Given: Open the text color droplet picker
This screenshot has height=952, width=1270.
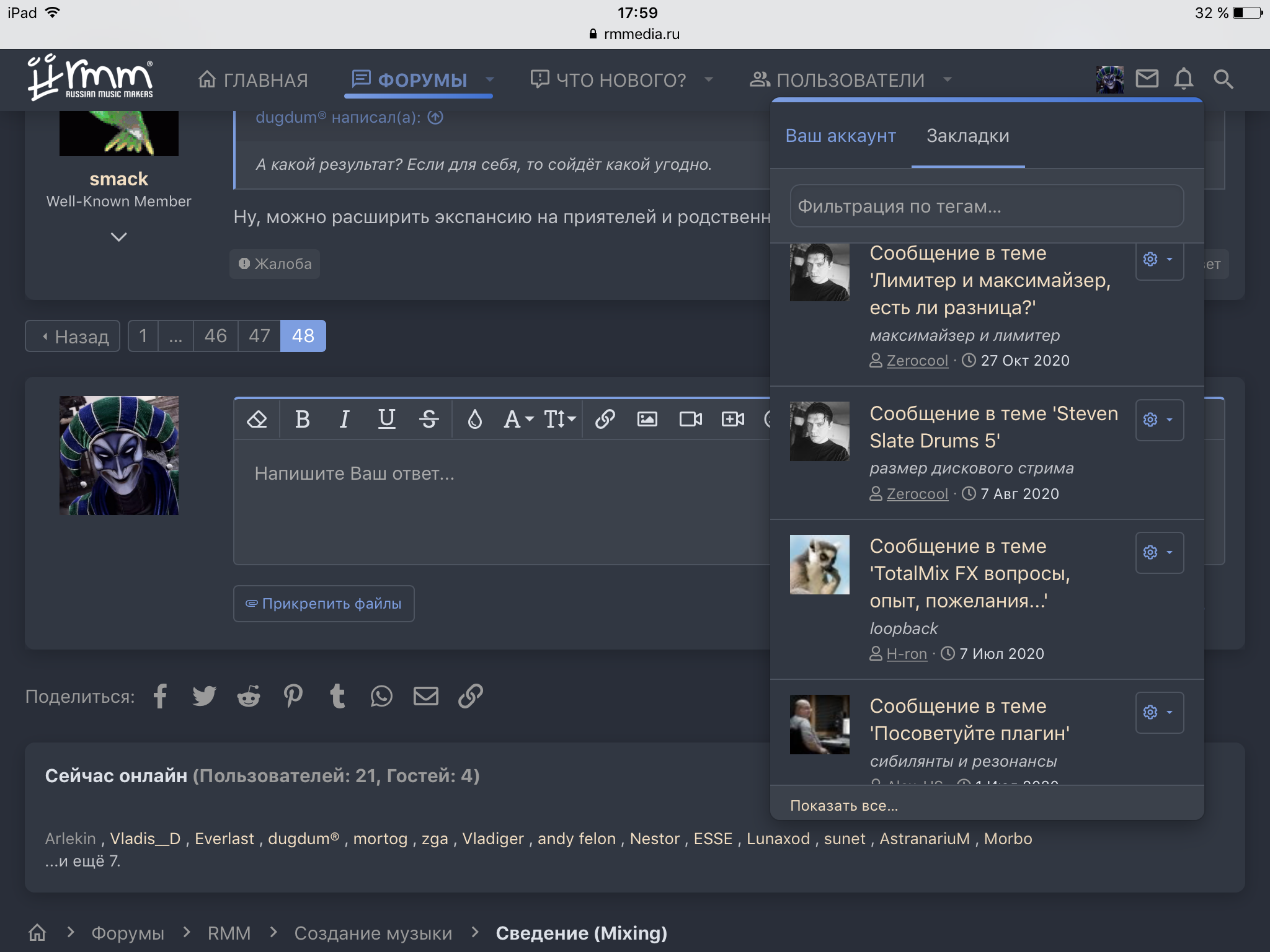Looking at the screenshot, I should point(474,420).
